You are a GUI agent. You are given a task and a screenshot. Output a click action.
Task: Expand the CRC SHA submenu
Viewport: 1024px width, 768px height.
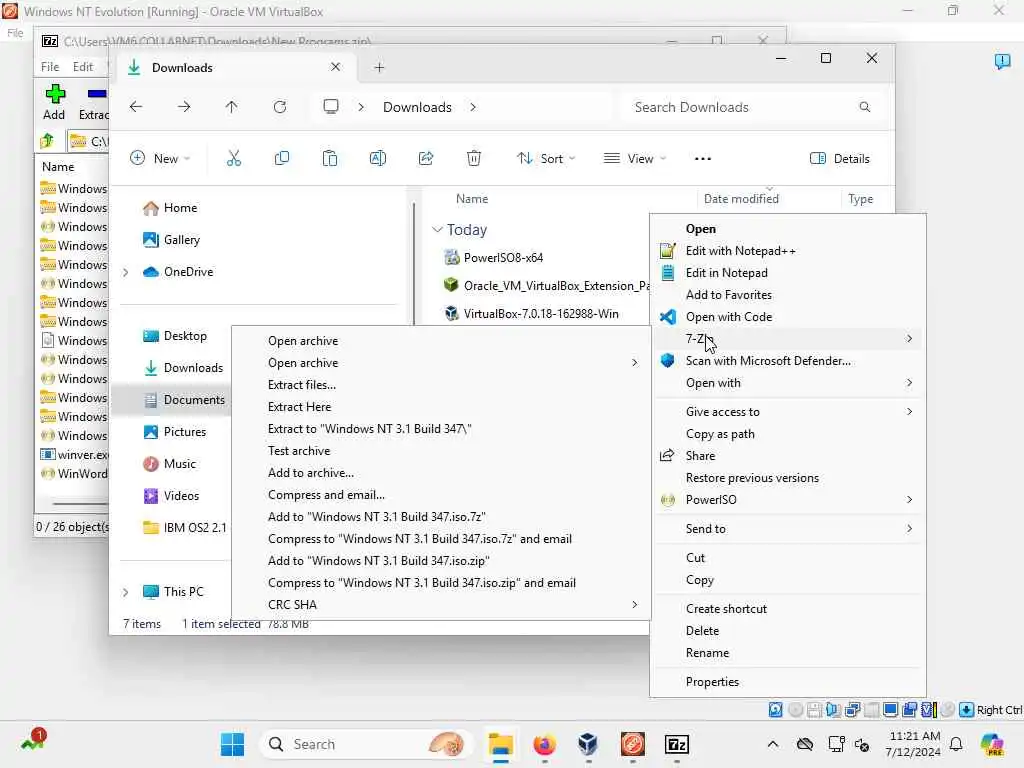click(x=634, y=605)
